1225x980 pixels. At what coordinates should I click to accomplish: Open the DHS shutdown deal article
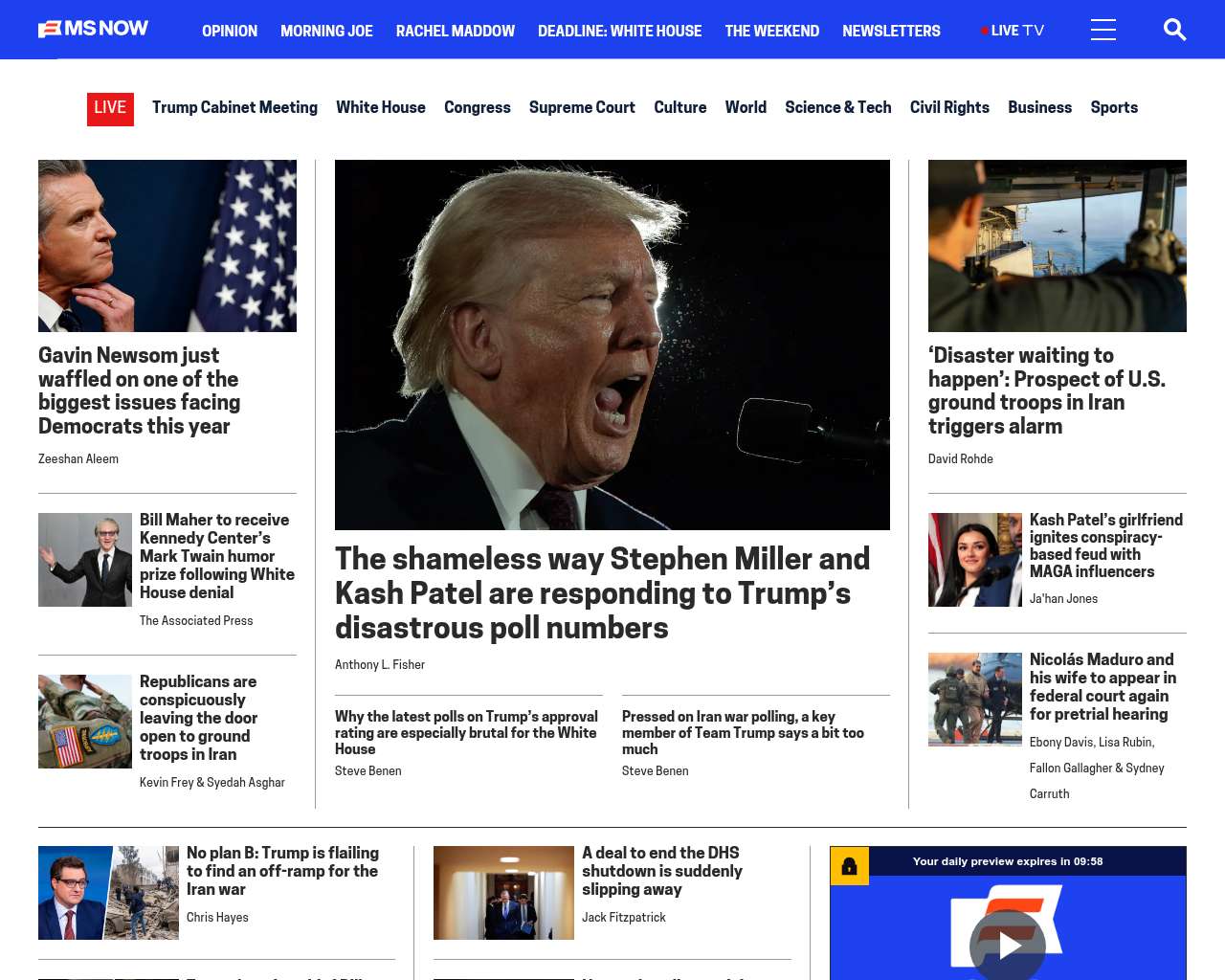[x=661, y=871]
